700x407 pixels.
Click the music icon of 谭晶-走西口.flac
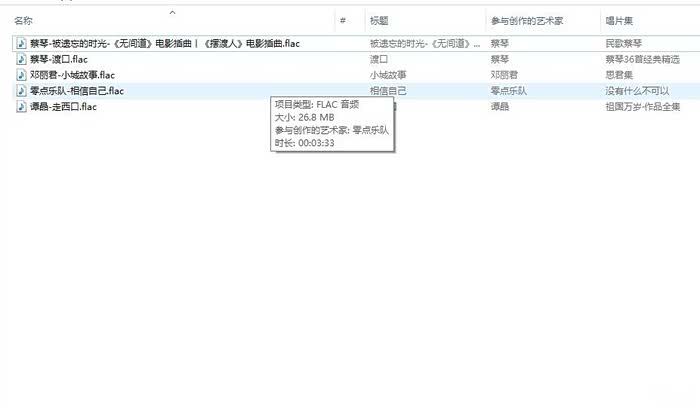pyautogui.click(x=21, y=106)
